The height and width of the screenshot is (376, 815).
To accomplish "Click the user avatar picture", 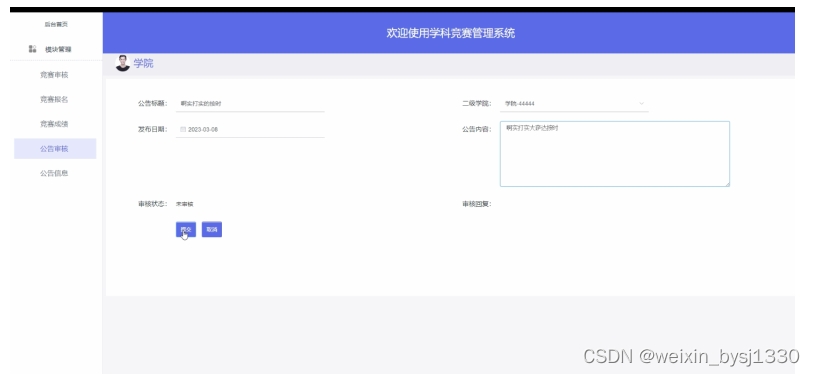I will pos(123,63).
